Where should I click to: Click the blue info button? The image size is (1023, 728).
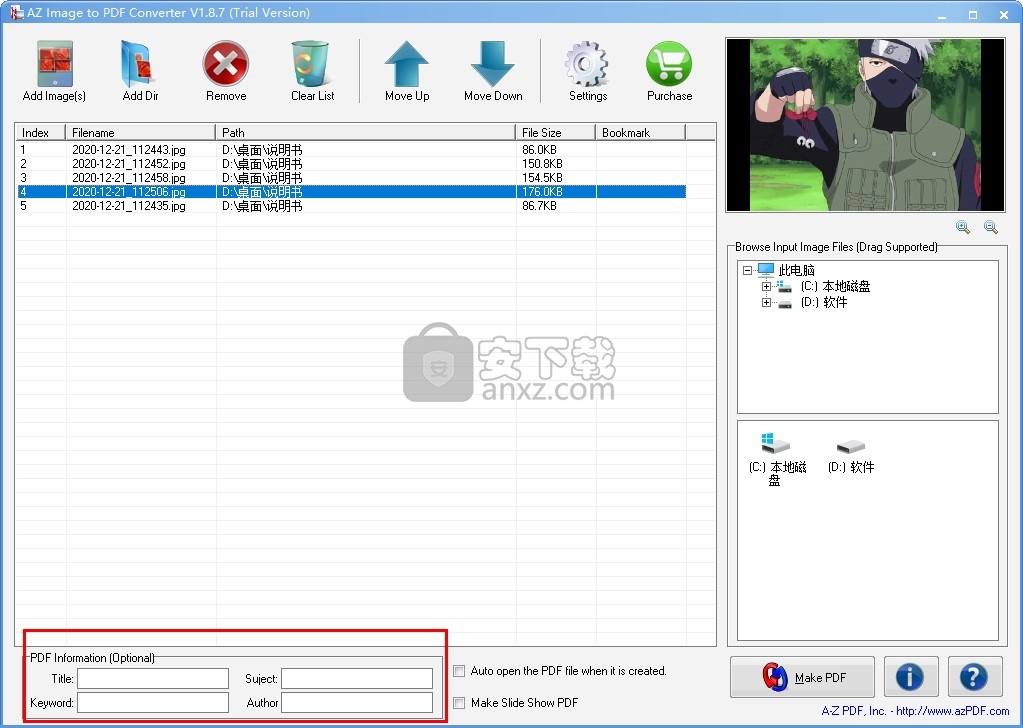point(910,677)
